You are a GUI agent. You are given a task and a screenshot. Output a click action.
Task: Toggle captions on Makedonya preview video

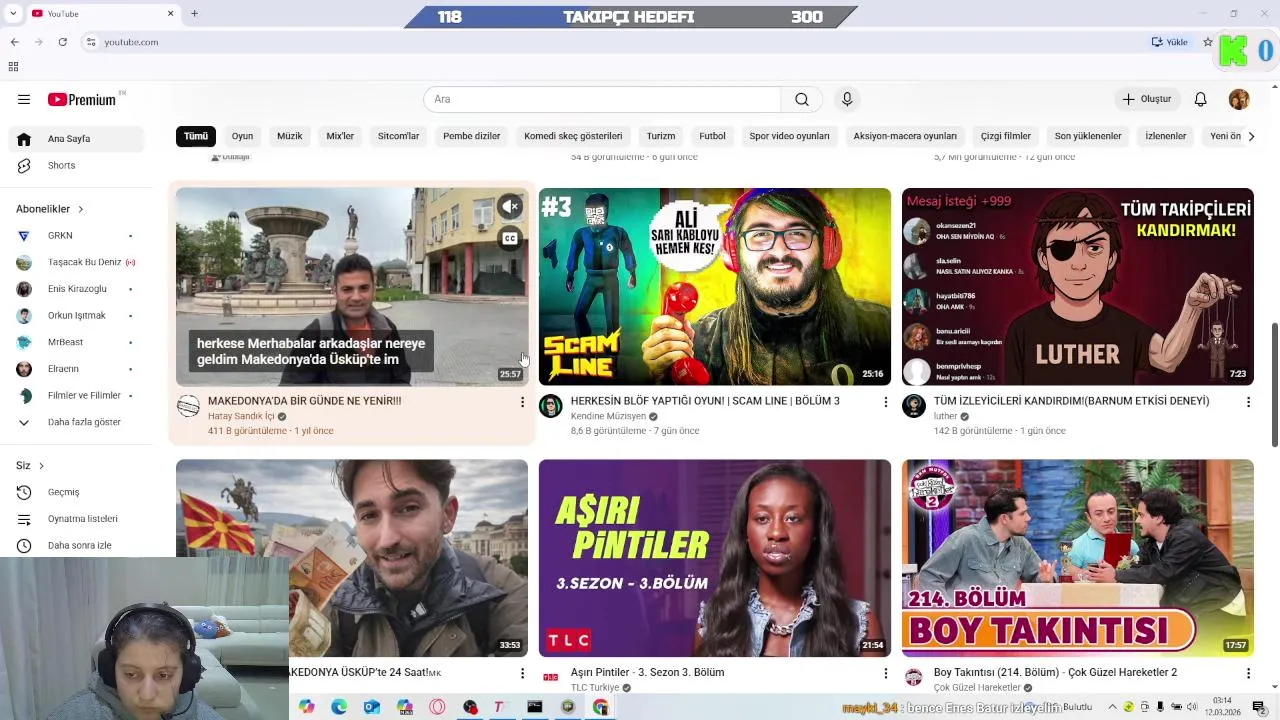click(x=510, y=239)
